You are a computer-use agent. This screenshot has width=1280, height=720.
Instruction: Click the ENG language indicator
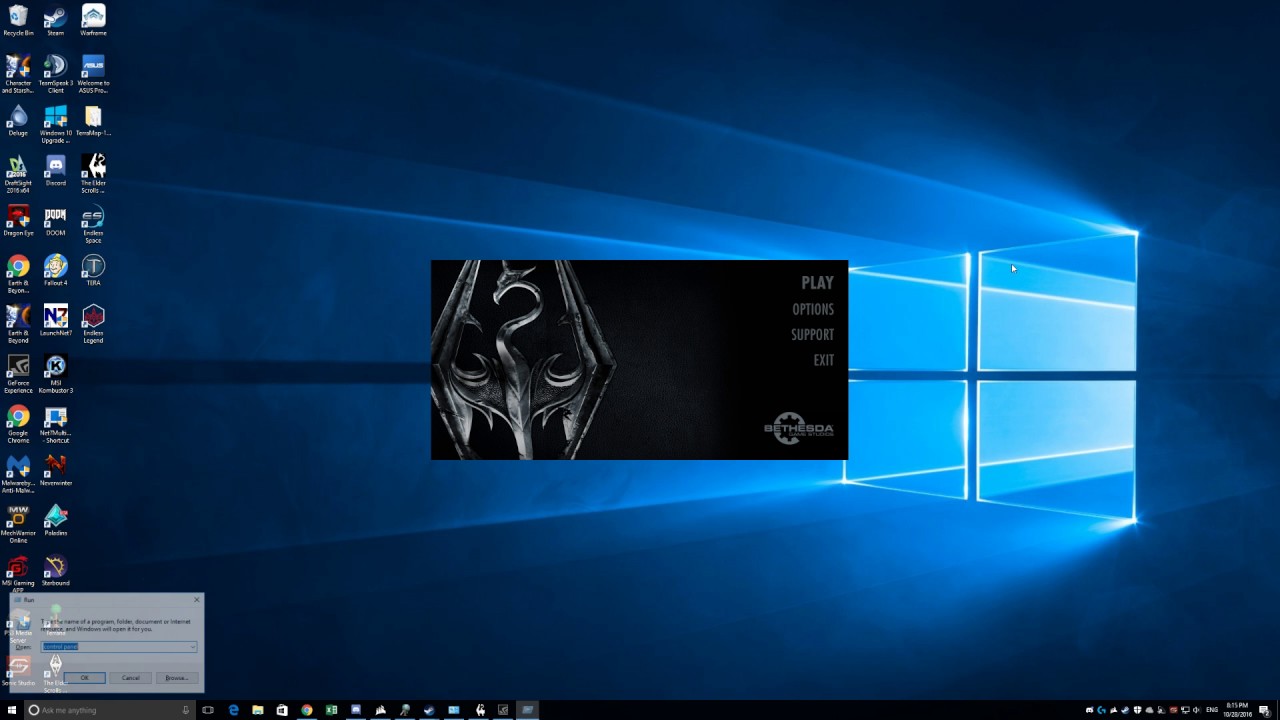coord(1212,710)
